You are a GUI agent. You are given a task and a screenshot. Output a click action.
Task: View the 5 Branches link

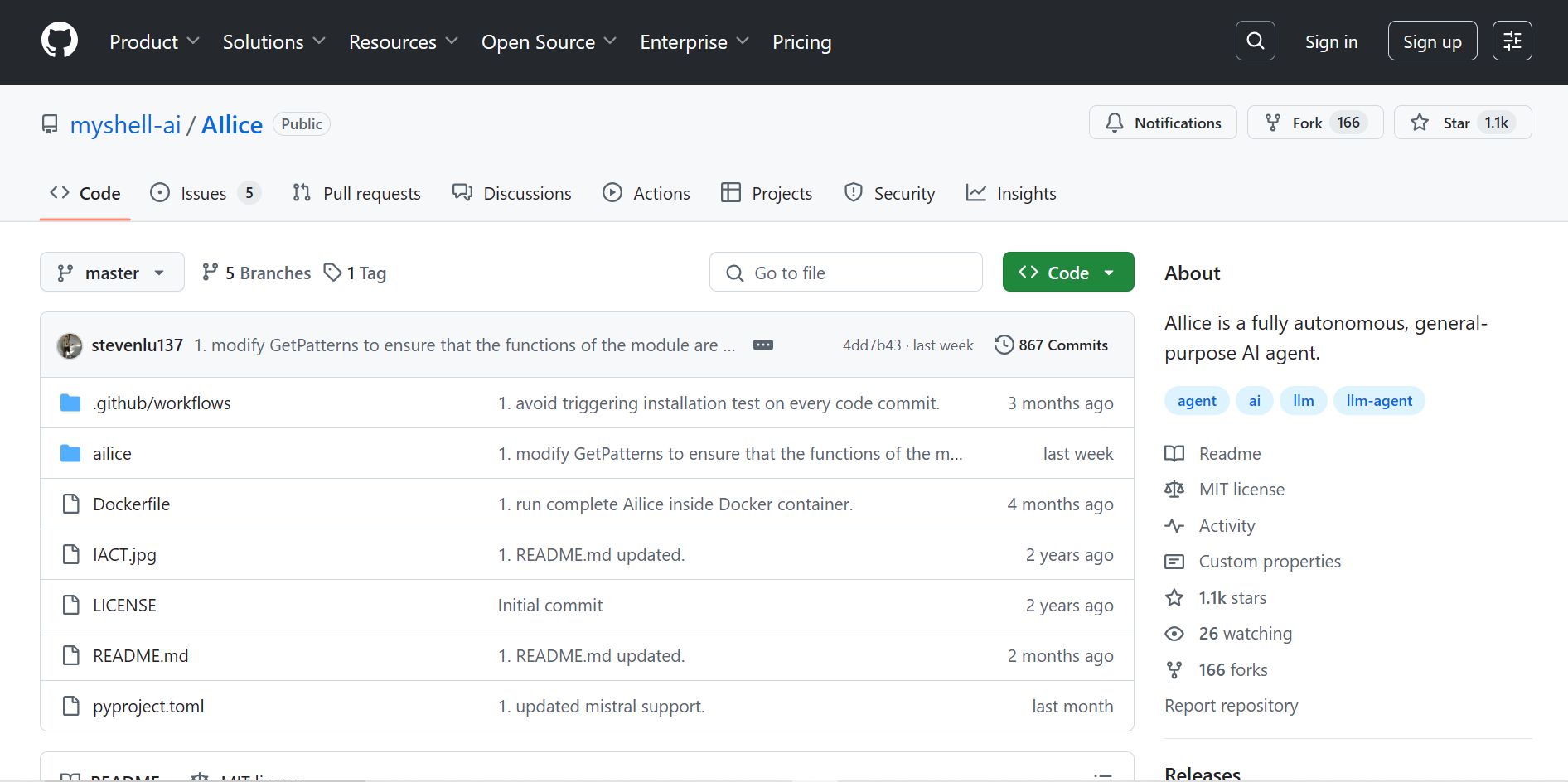256,273
